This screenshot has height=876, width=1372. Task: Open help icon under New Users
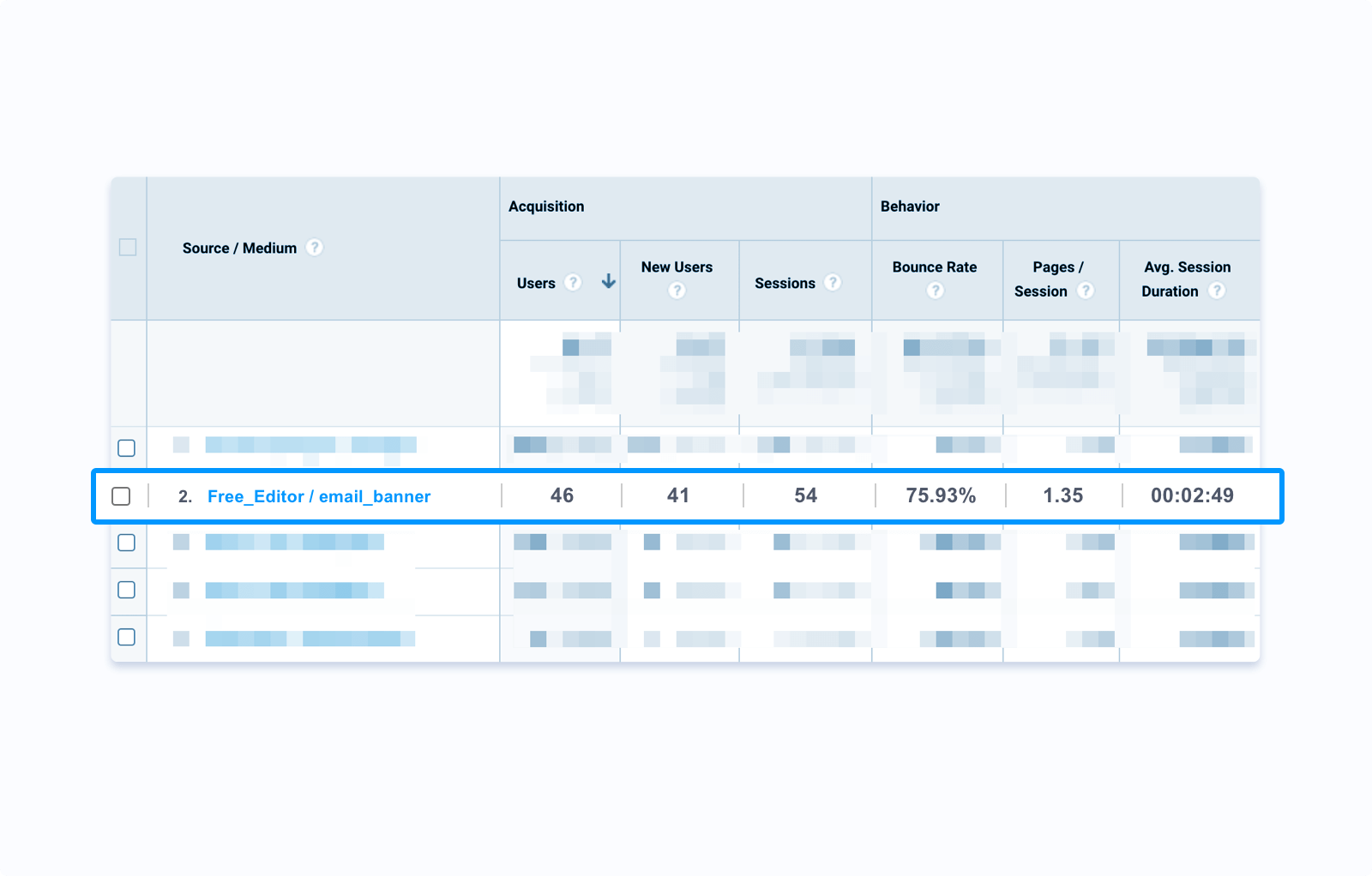(677, 291)
